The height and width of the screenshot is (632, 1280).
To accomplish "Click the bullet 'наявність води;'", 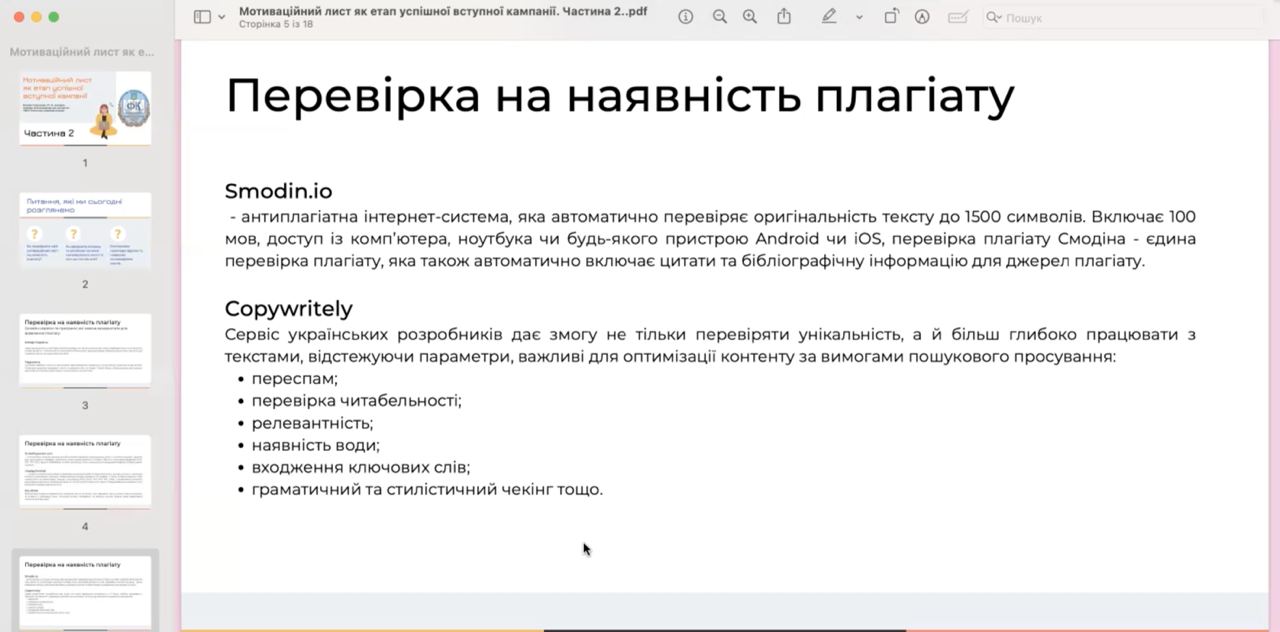I will coord(316,445).
